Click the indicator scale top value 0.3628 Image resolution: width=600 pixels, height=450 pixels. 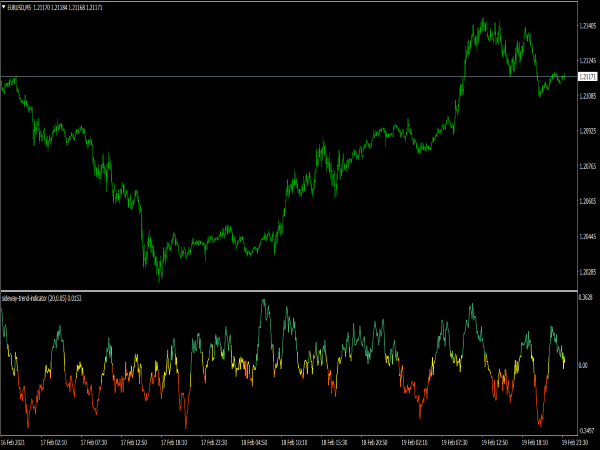[586, 297]
